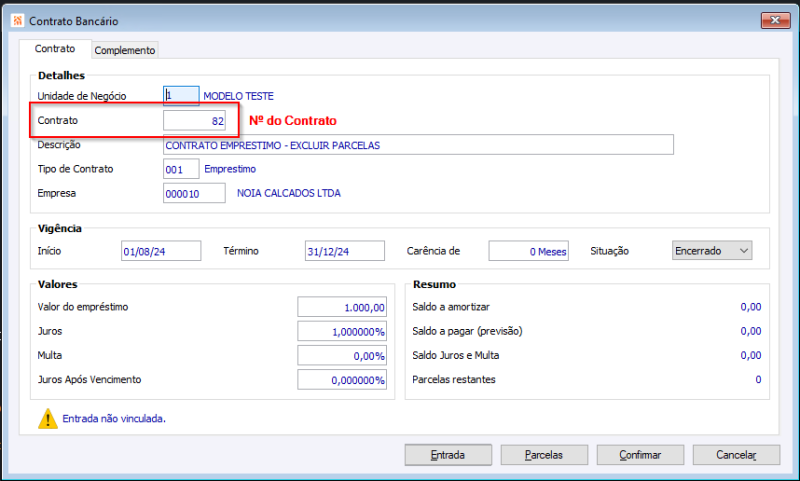Select the Contrato tab
This screenshot has width=800, height=481.
(55, 48)
